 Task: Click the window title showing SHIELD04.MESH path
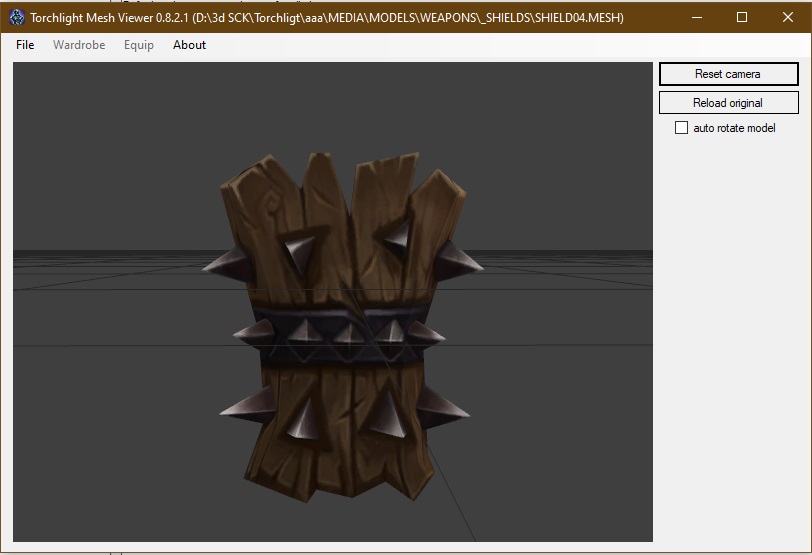[327, 18]
